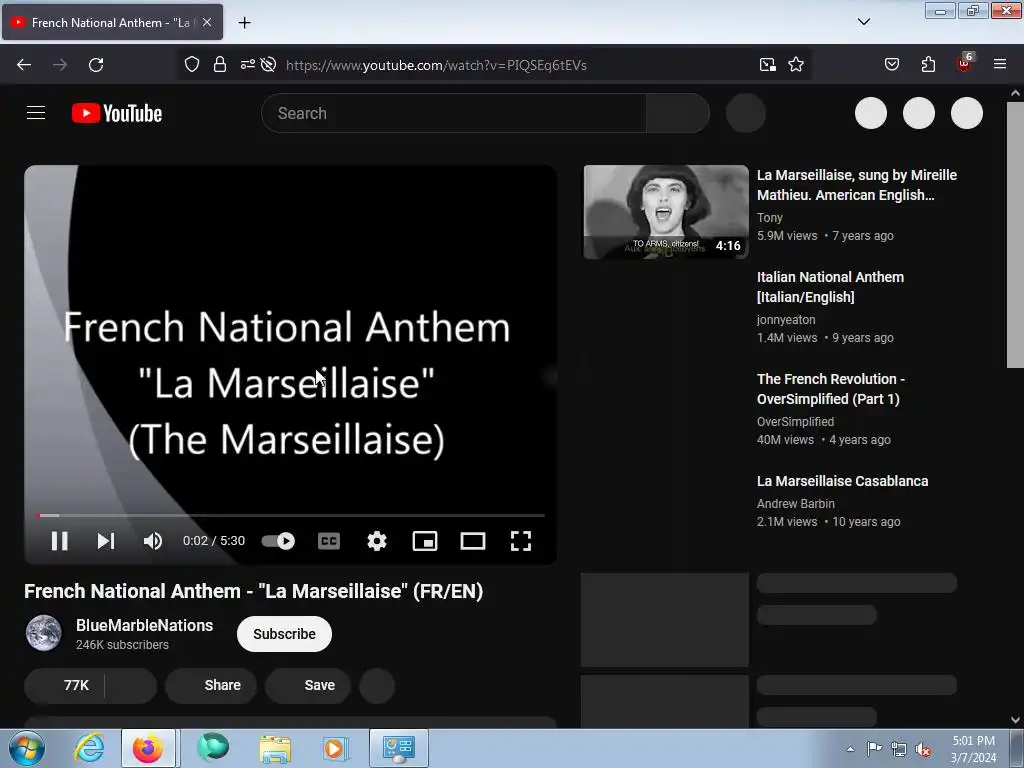Open the Windows Start menu
Viewport: 1024px width, 768px height.
coord(27,748)
